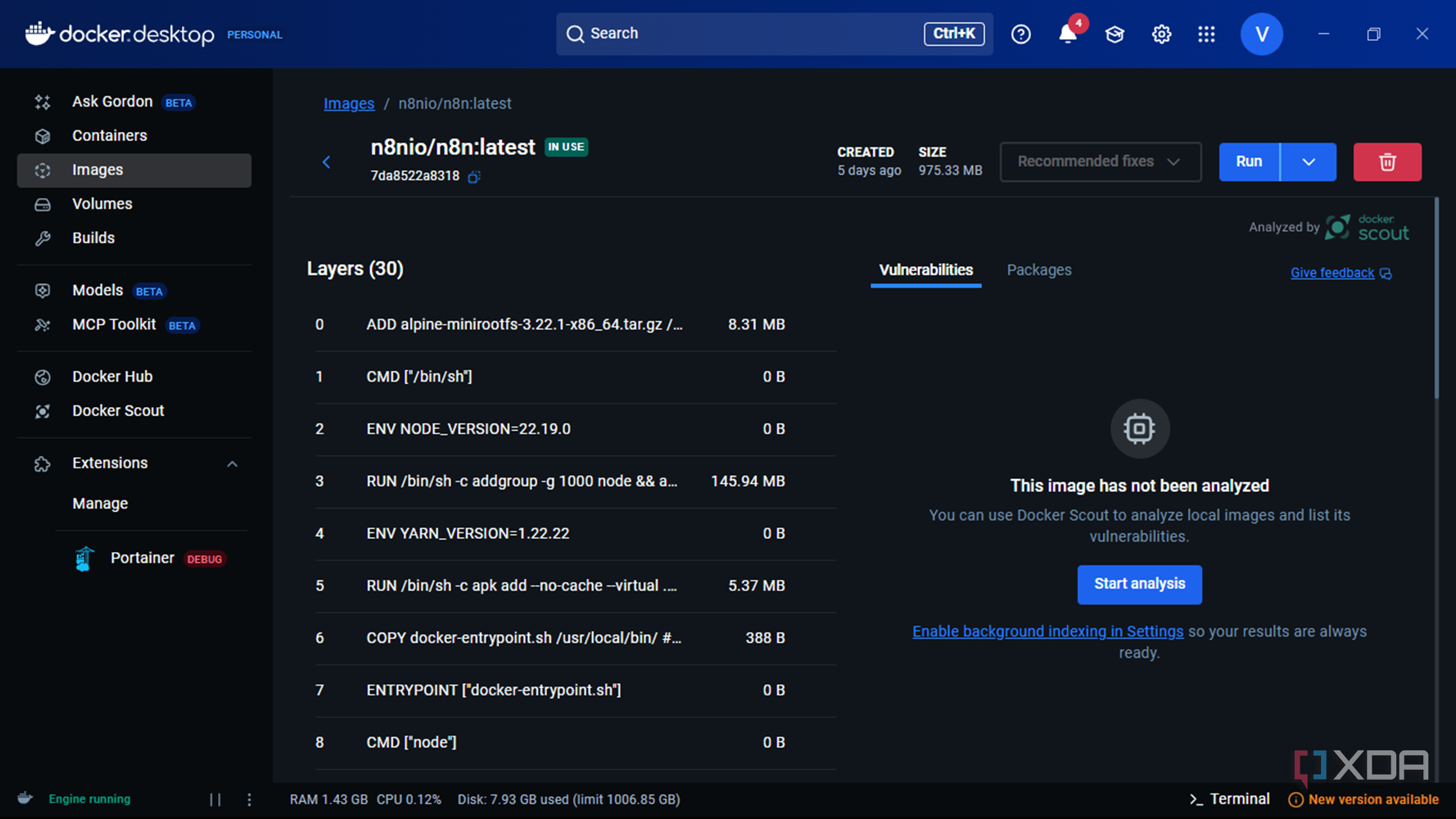Screen dimensions: 1456x819
Task: Click the Run button
Action: coord(1249,161)
